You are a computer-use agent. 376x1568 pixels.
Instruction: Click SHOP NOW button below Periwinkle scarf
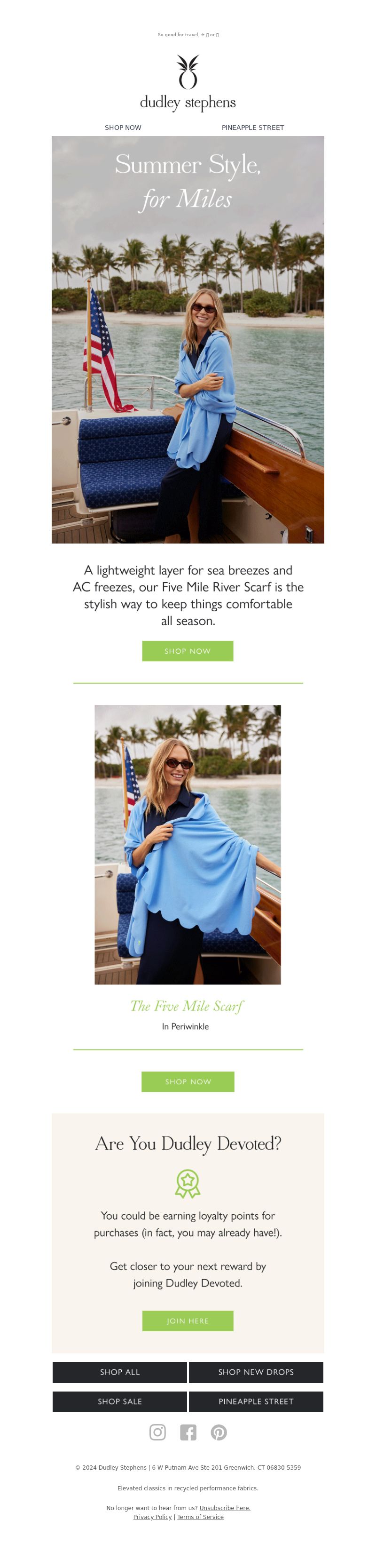(188, 1082)
